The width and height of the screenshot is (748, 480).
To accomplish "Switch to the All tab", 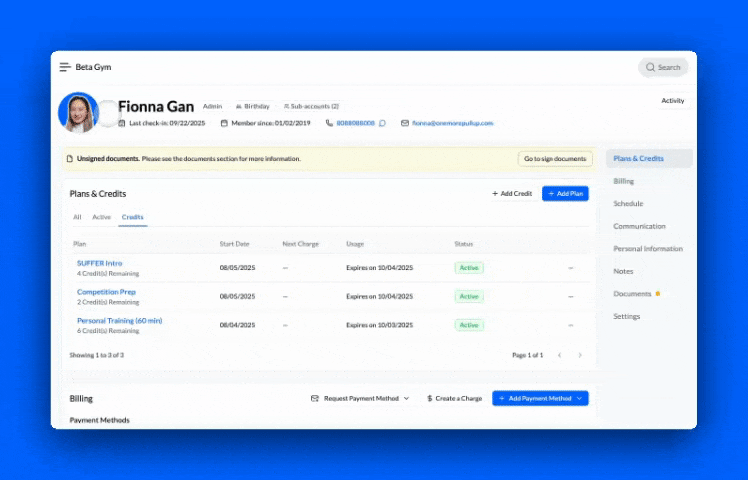I will (77, 217).
